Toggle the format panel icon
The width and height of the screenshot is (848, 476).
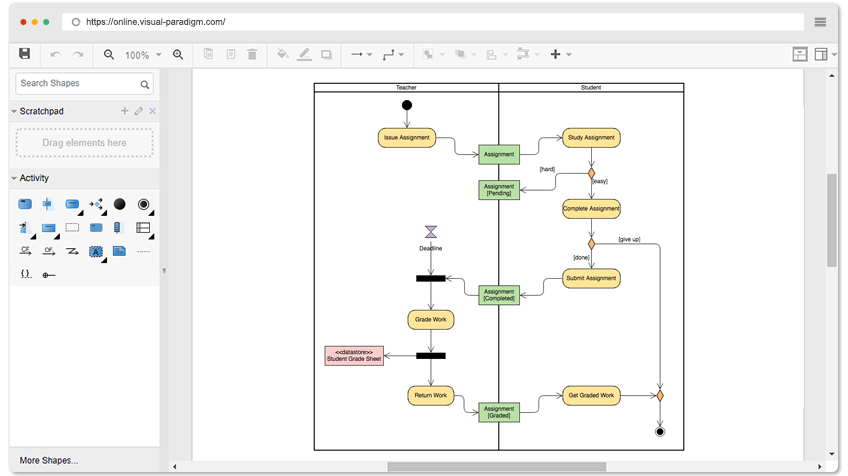800,54
